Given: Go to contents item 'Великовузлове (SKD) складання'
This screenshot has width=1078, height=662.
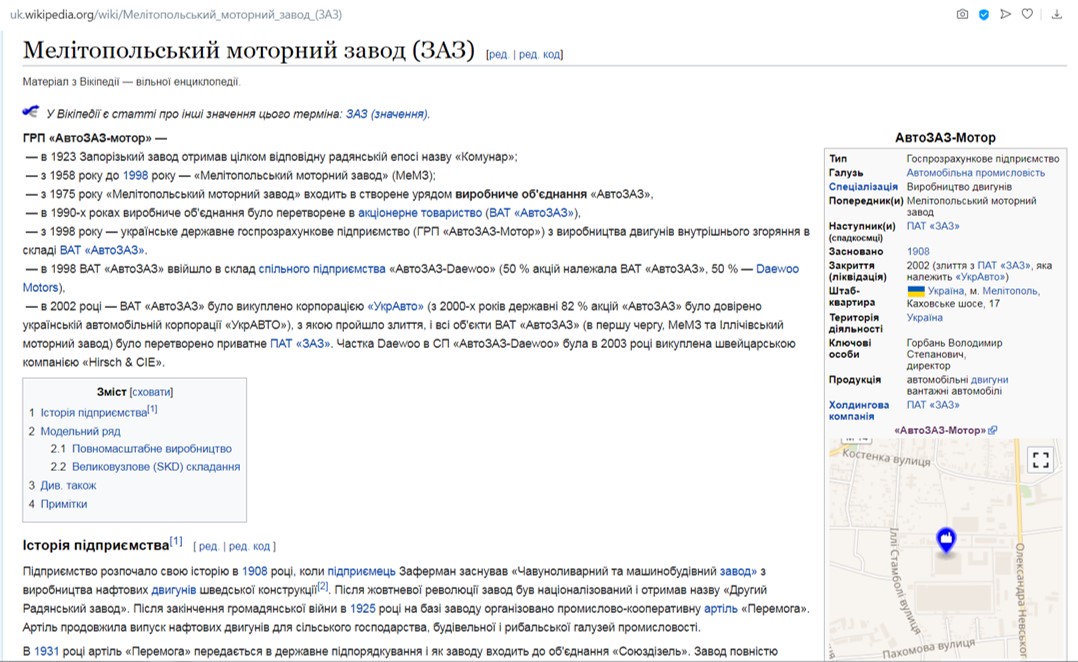Looking at the screenshot, I should click(156, 467).
